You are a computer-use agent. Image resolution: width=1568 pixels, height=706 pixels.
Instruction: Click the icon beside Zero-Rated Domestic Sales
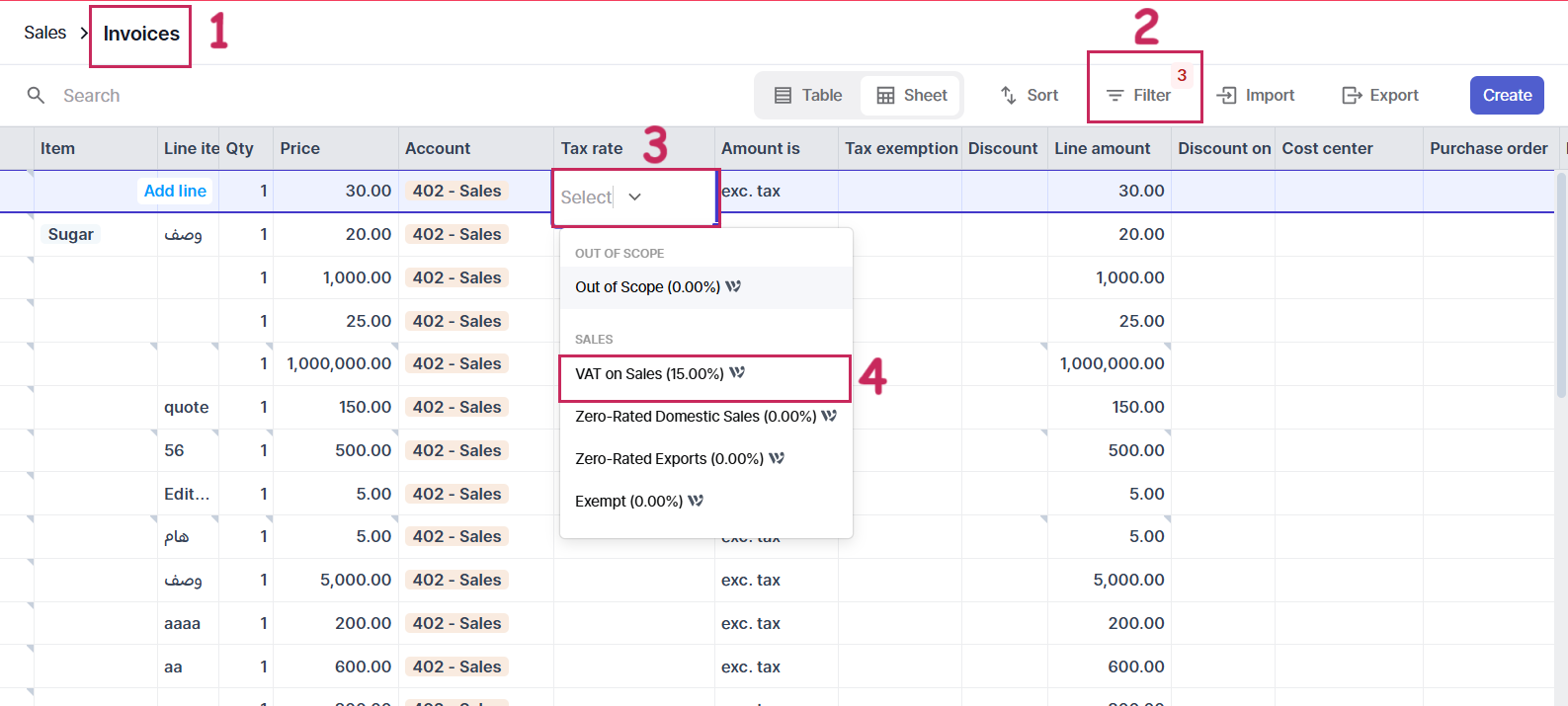click(x=829, y=416)
